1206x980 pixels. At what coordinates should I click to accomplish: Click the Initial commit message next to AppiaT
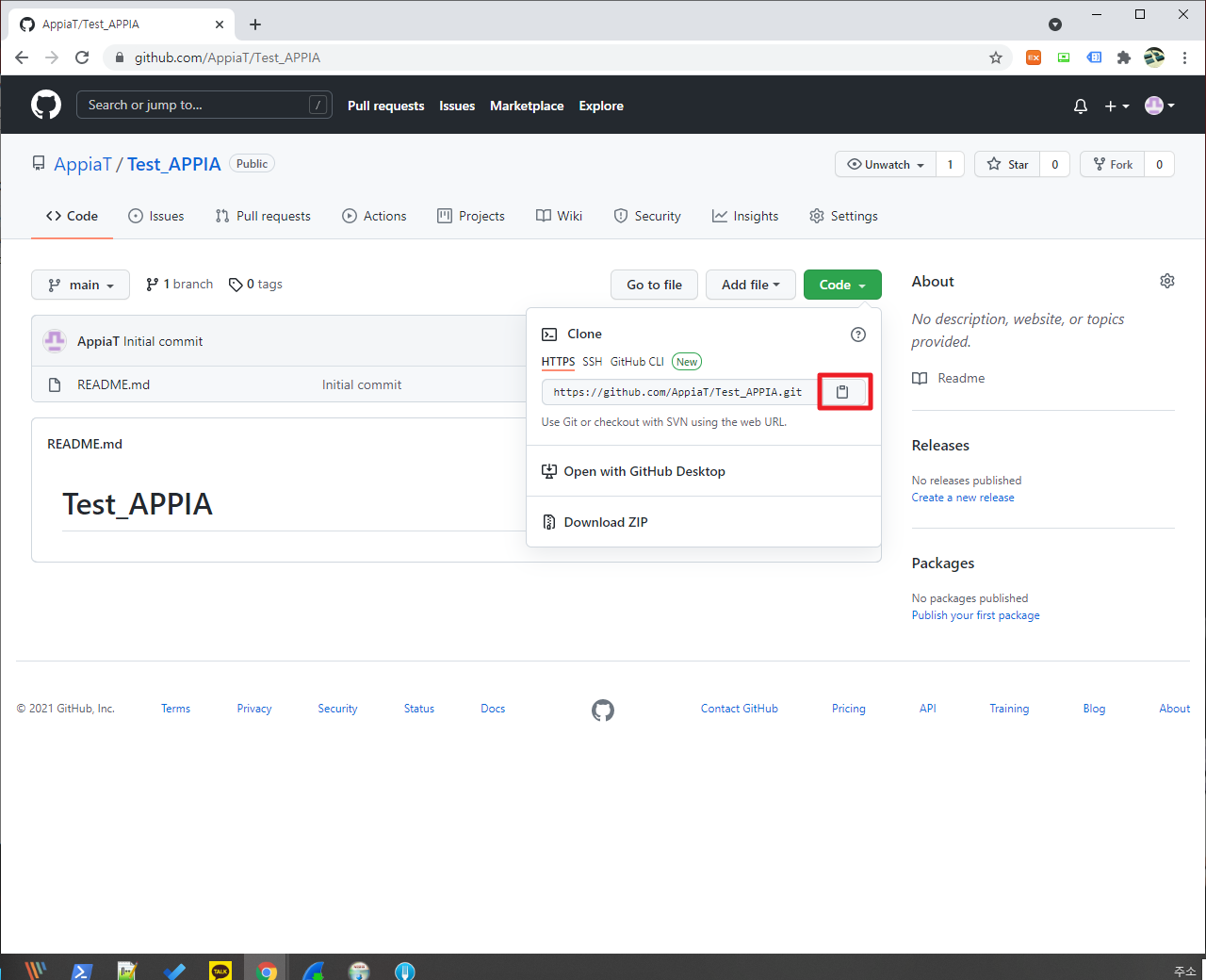pos(163,341)
